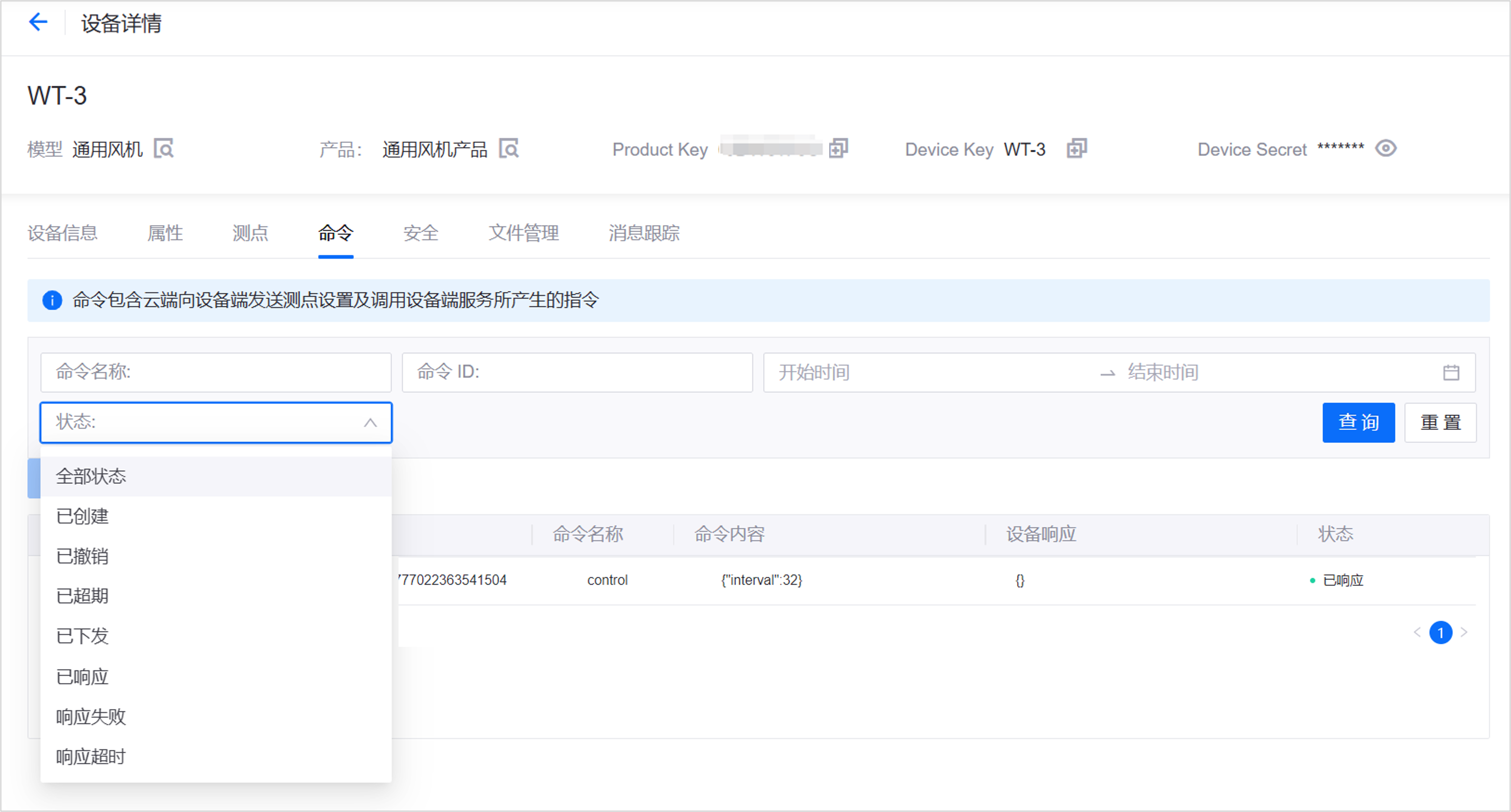Image resolution: width=1511 pixels, height=812 pixels.
Task: Choose 已响应 status option
Action: pos(82,677)
